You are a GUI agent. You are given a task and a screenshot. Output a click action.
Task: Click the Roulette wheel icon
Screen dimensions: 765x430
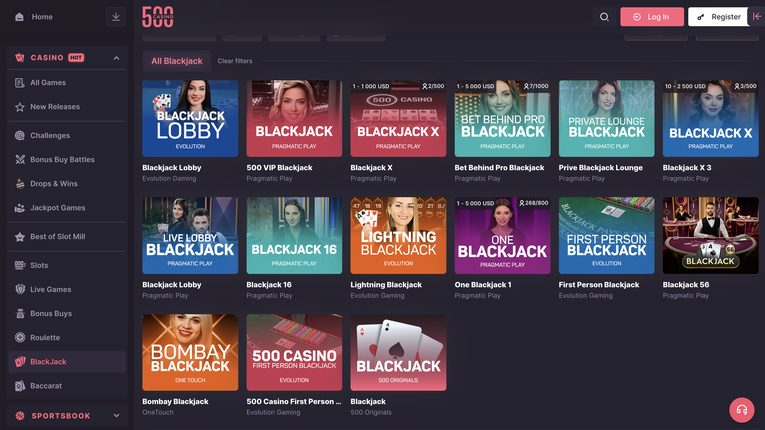pyautogui.click(x=20, y=337)
